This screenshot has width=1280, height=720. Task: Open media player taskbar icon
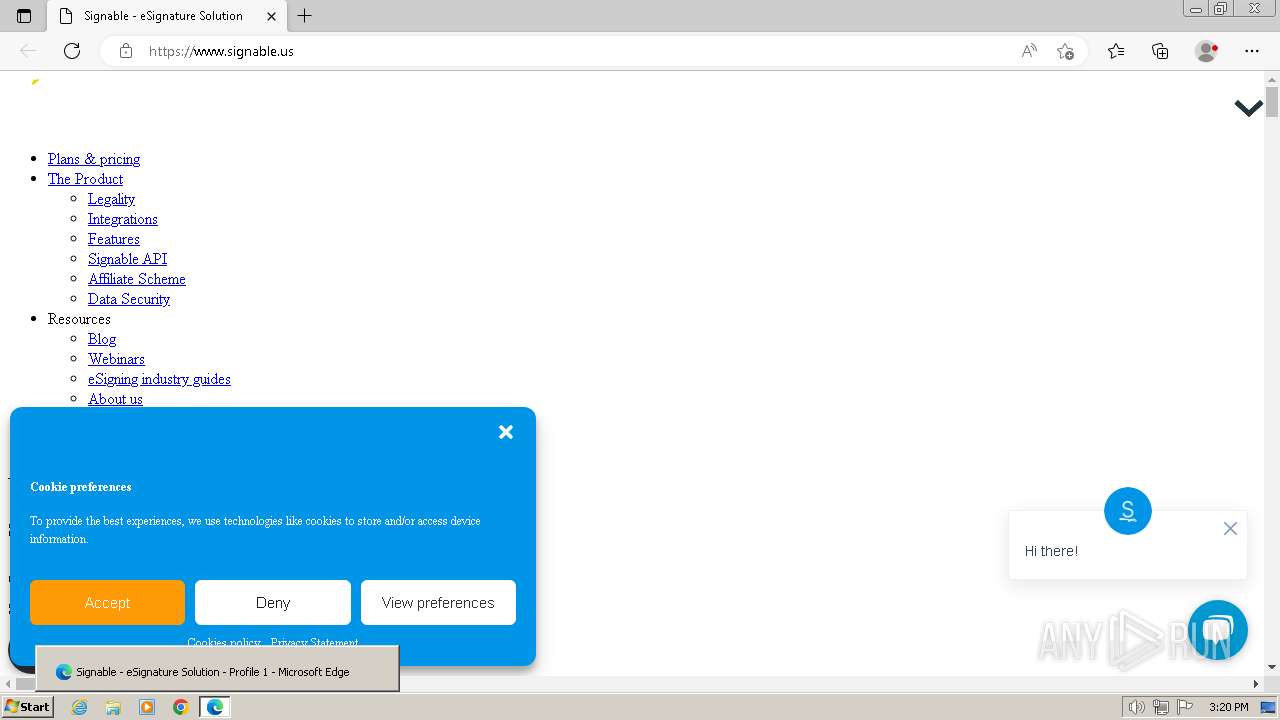(x=147, y=707)
